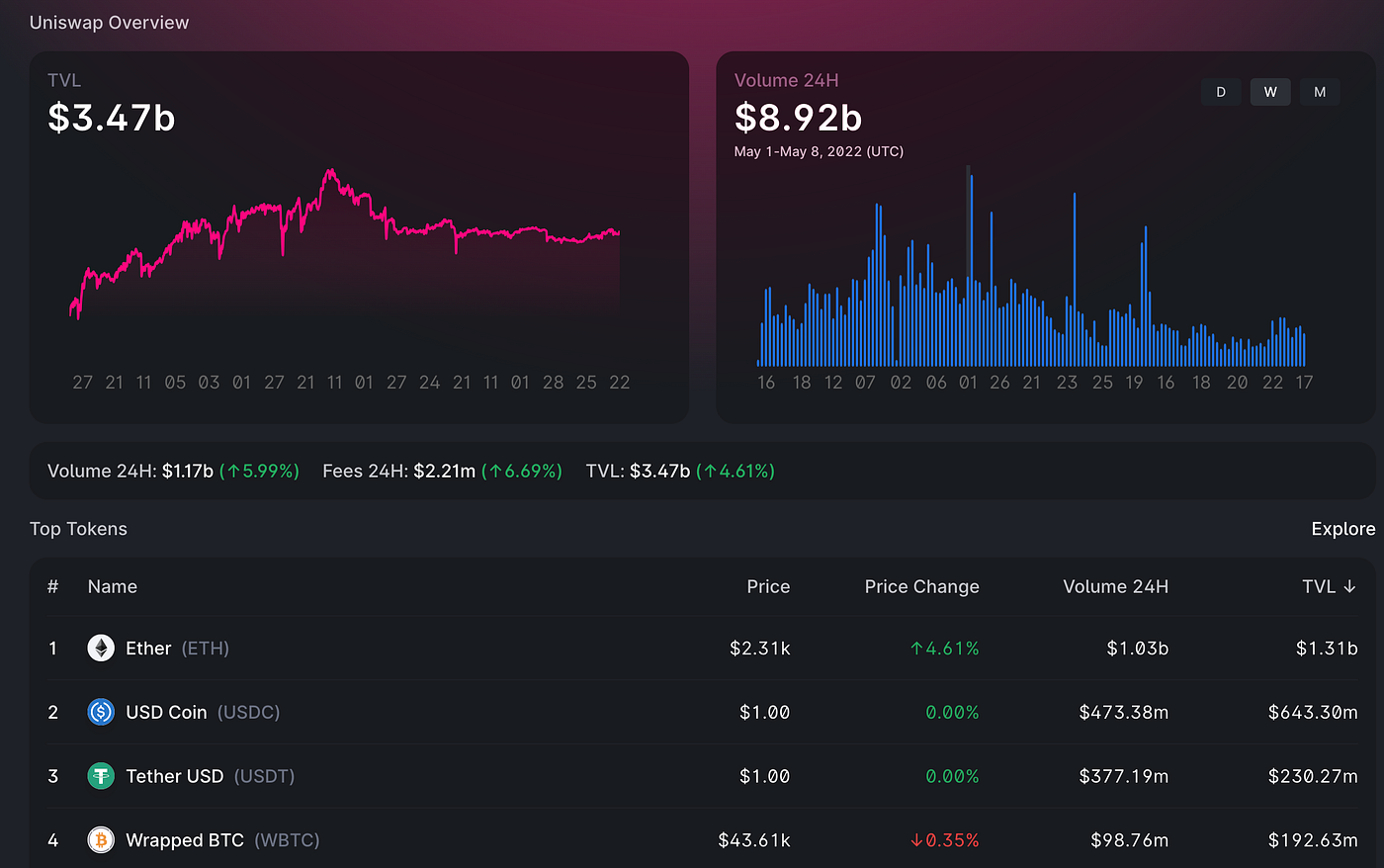Screen dimensions: 1384x868
Task: Click the Volume 24H chart title
Action: point(786,81)
